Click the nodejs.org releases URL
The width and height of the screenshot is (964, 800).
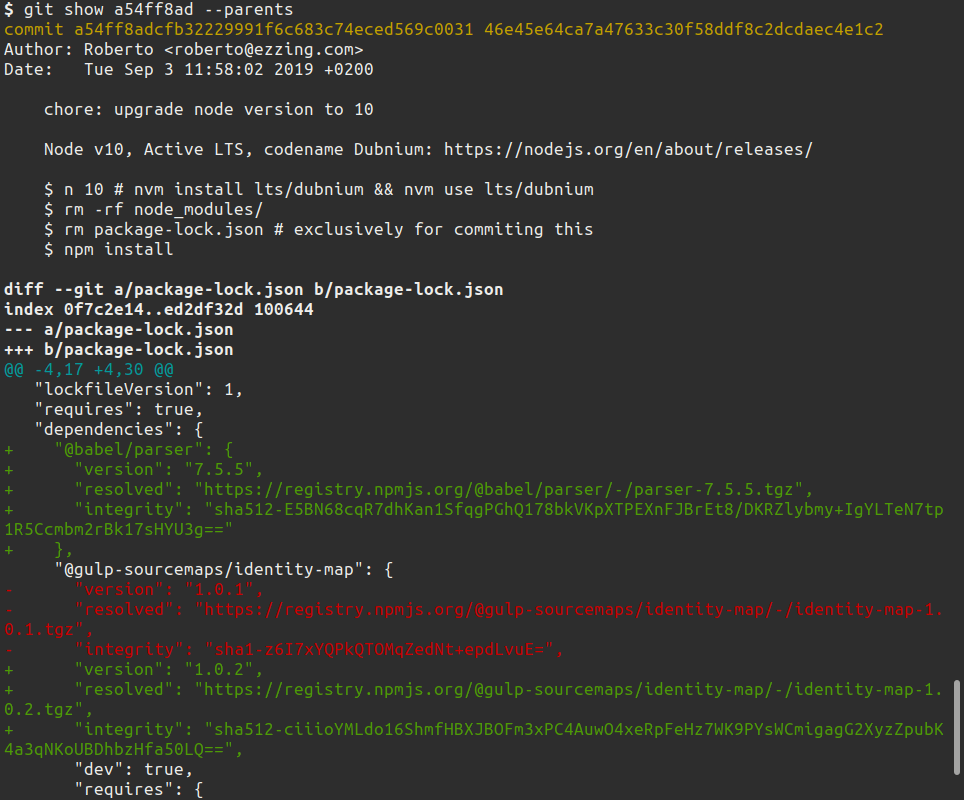point(628,149)
